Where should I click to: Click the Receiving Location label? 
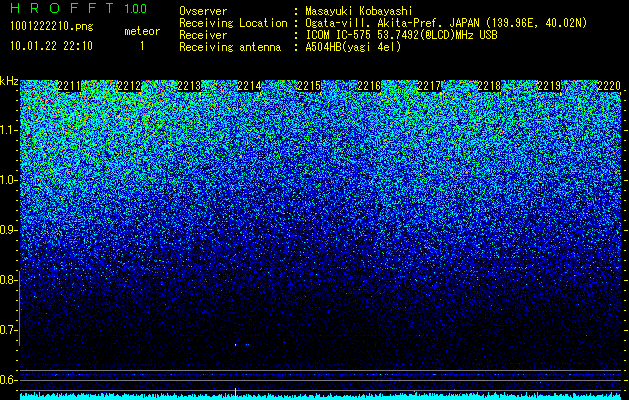pos(233,23)
